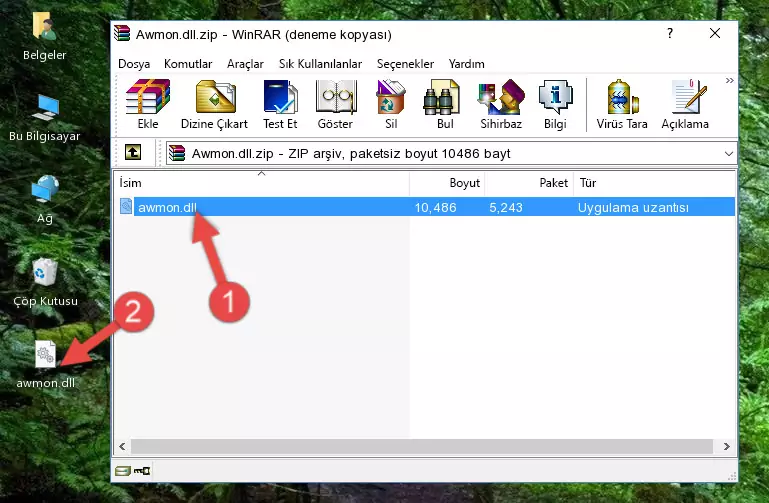Screen dimensions: 769x503
Task: Open the Komutlar menu
Action: click(188, 64)
